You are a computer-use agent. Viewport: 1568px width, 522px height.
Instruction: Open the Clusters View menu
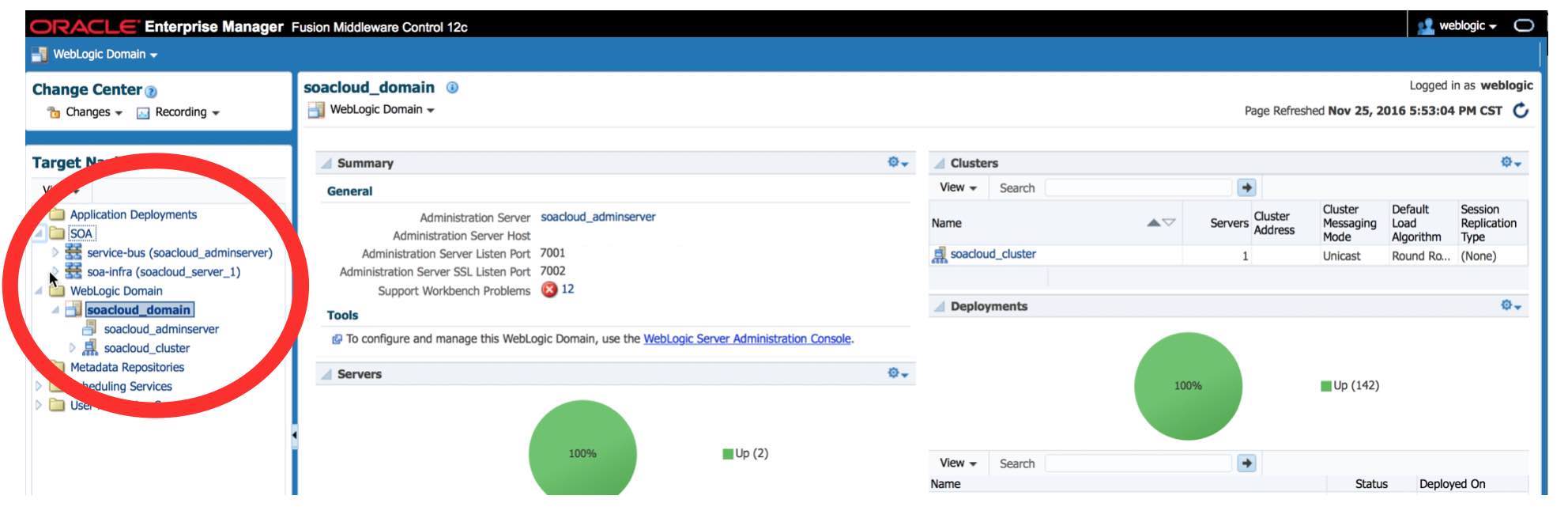point(958,187)
